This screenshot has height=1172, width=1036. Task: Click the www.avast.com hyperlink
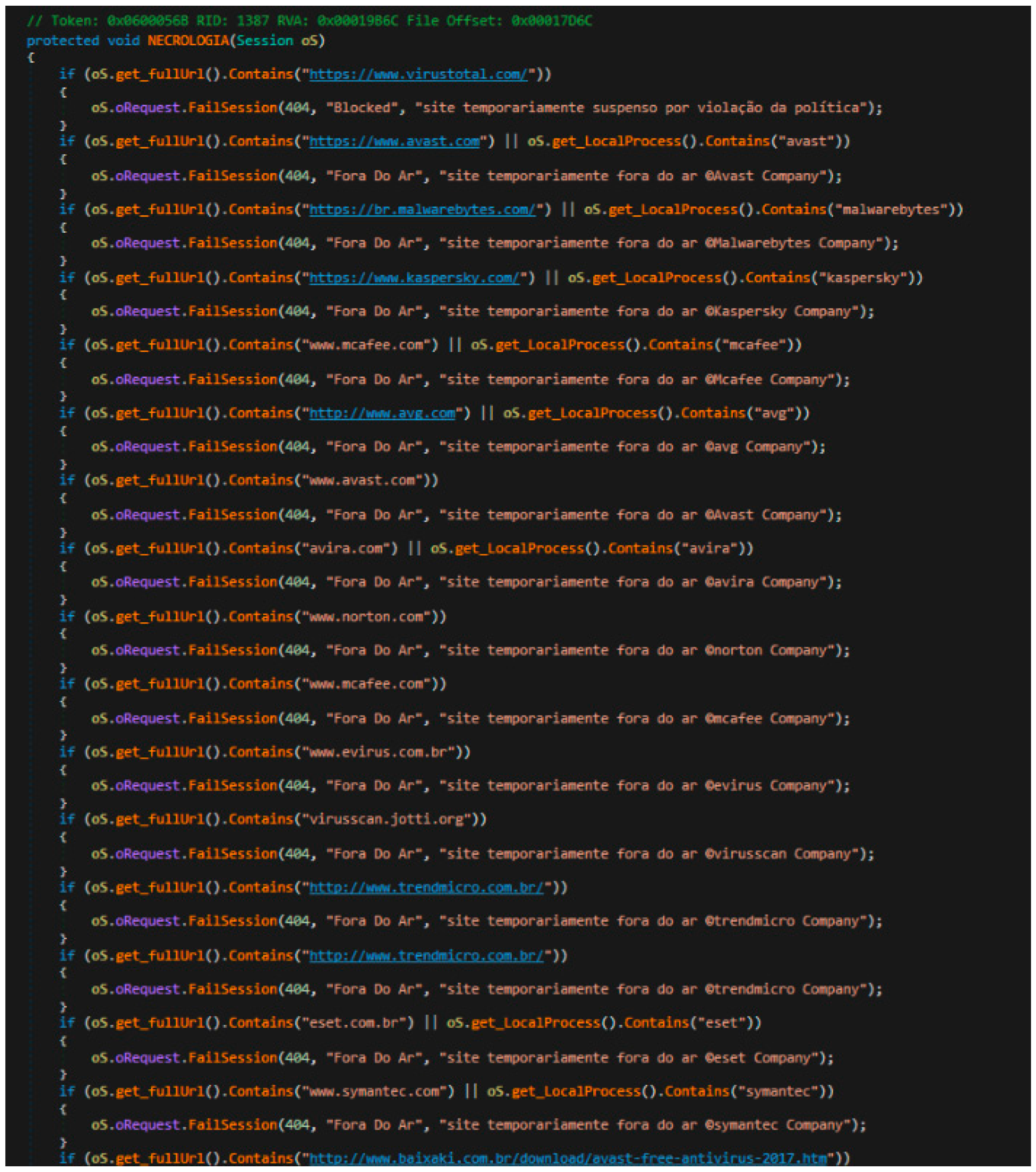pyautogui.click(x=394, y=142)
